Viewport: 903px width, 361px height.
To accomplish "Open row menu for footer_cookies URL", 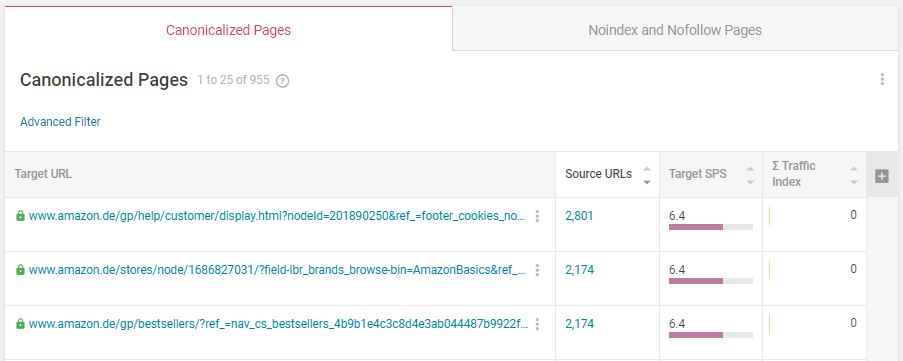I will click(x=537, y=216).
